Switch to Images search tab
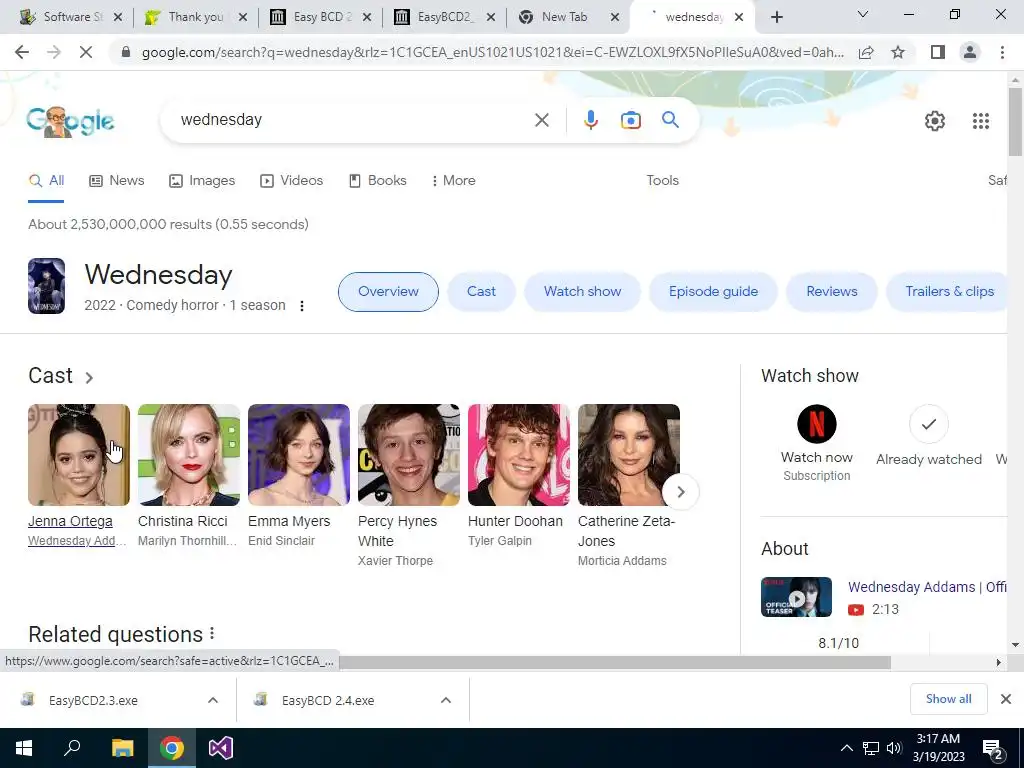1024x768 pixels. click(x=202, y=181)
